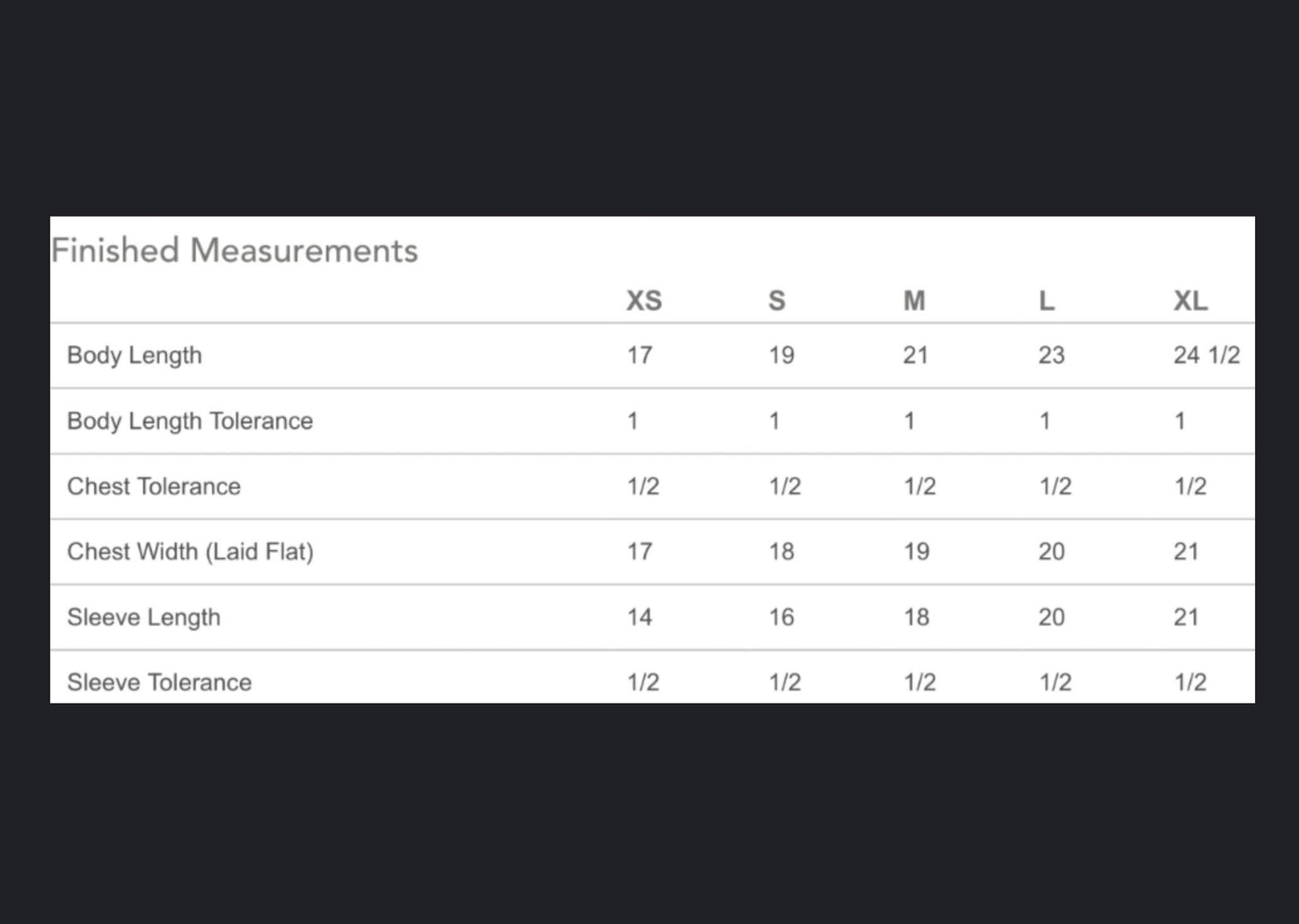
Task: Select the XL Chest Width value 21
Action: click(x=1186, y=552)
